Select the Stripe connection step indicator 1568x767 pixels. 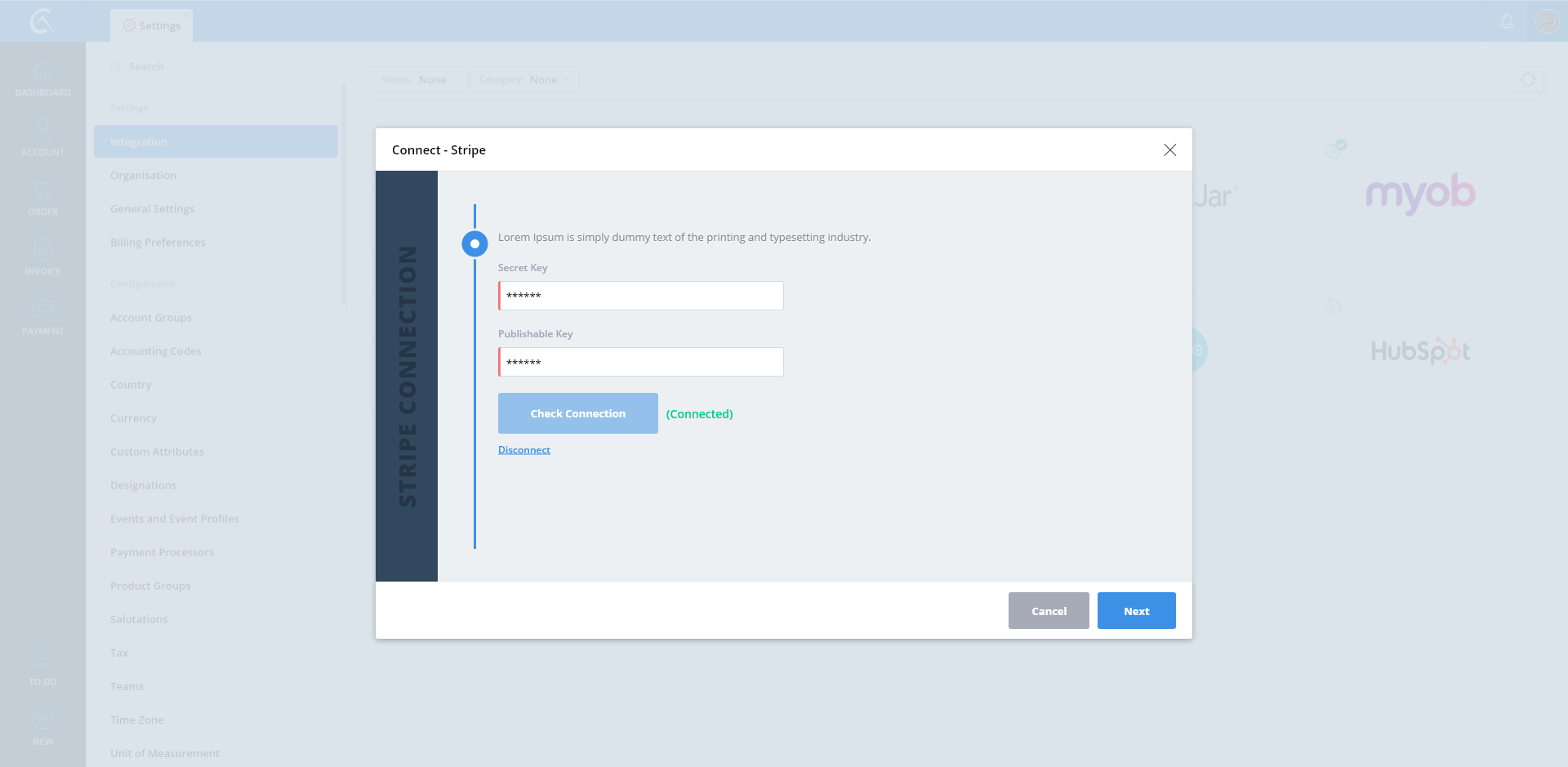pyautogui.click(x=474, y=243)
